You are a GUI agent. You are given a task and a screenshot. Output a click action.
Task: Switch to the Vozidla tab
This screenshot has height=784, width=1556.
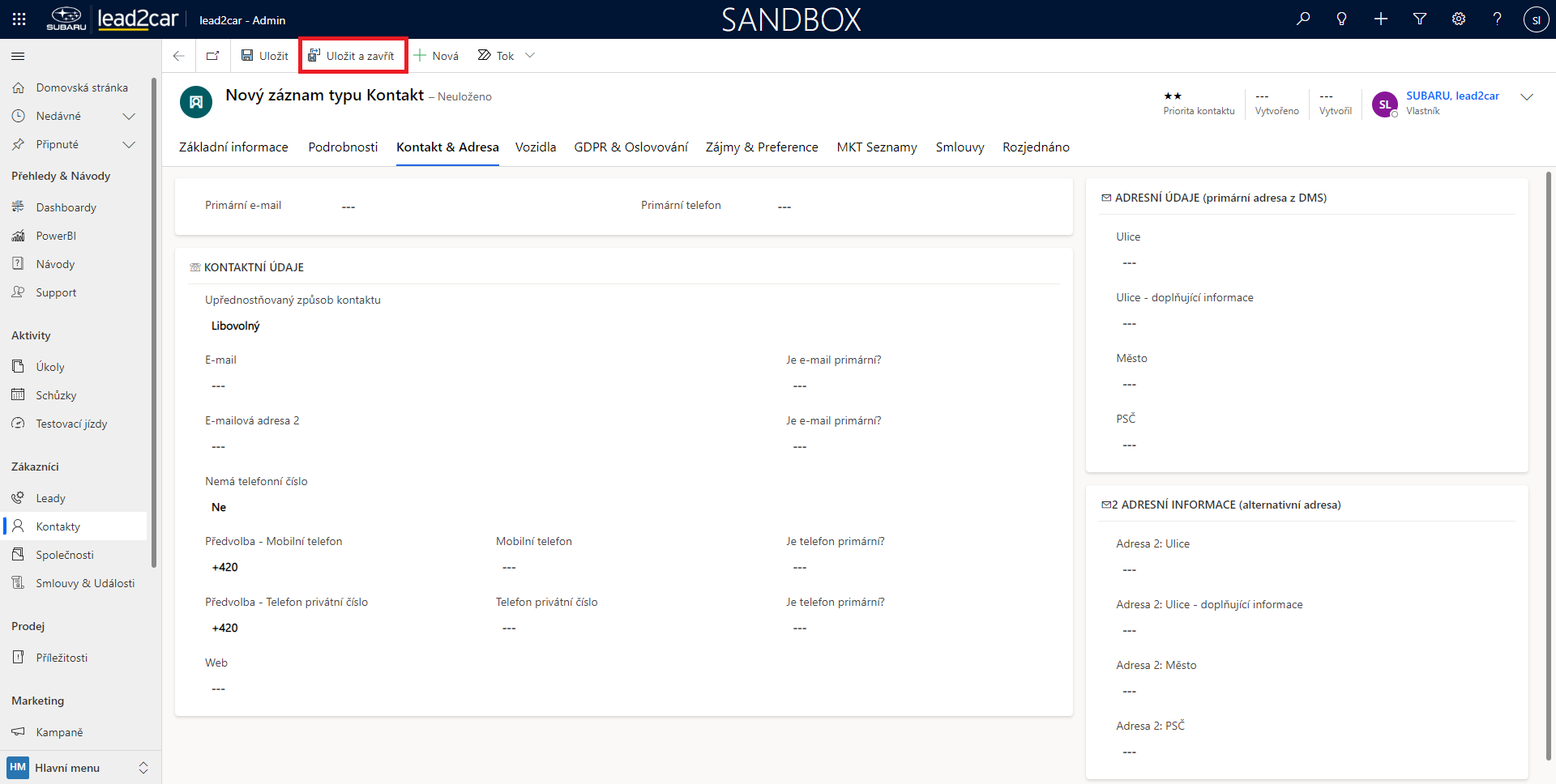[536, 147]
